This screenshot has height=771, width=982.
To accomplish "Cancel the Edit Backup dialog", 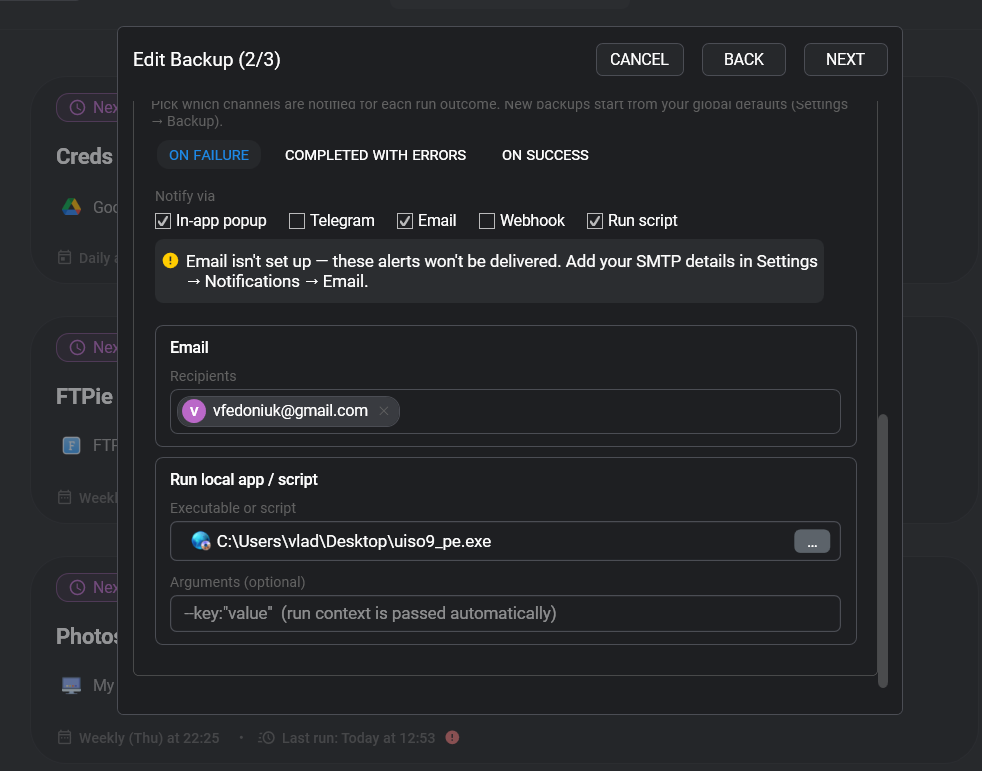I will point(639,60).
